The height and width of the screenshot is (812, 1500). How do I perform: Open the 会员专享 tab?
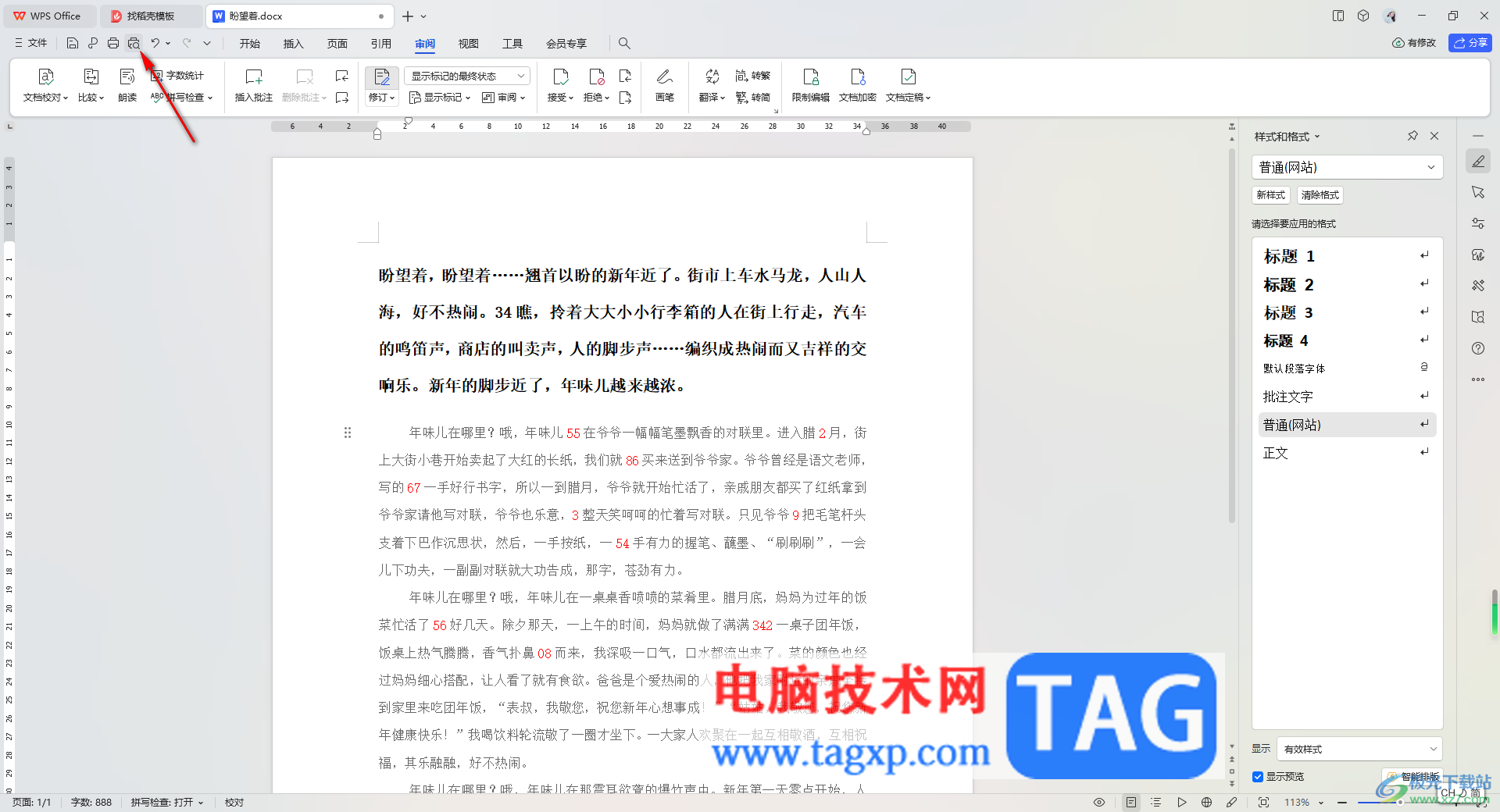pyautogui.click(x=566, y=43)
